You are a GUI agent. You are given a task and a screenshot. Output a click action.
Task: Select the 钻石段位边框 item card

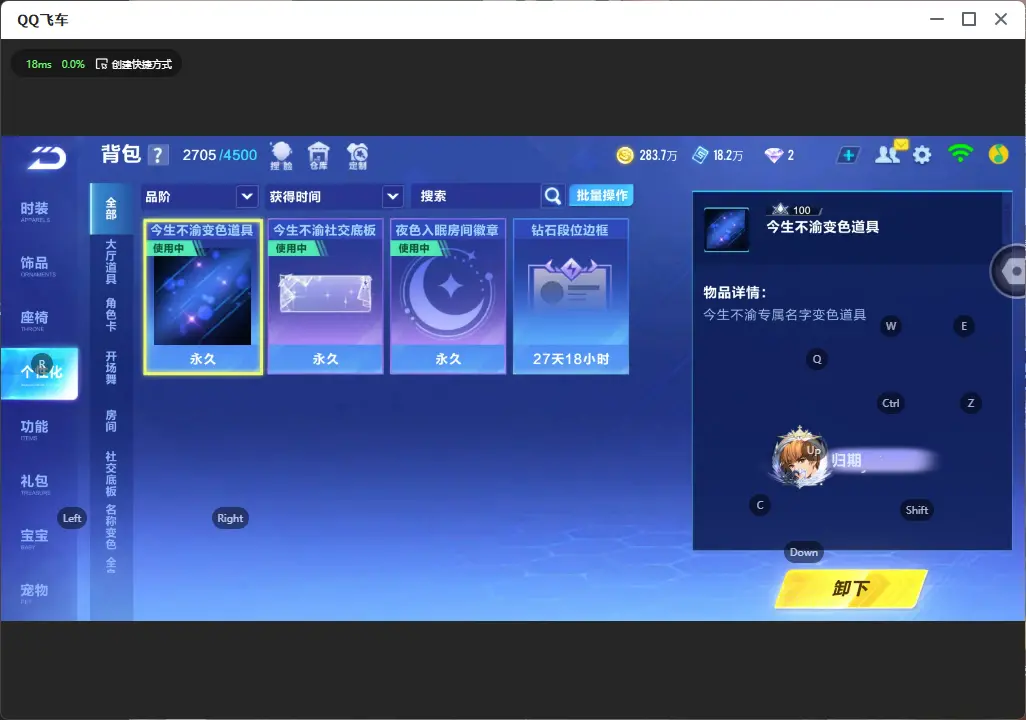(571, 297)
